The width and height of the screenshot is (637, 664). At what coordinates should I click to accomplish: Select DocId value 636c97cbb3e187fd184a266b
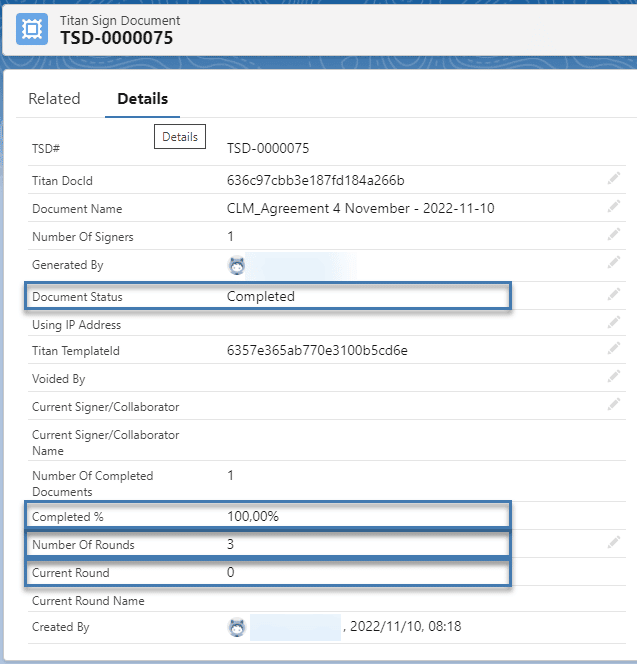(x=316, y=180)
